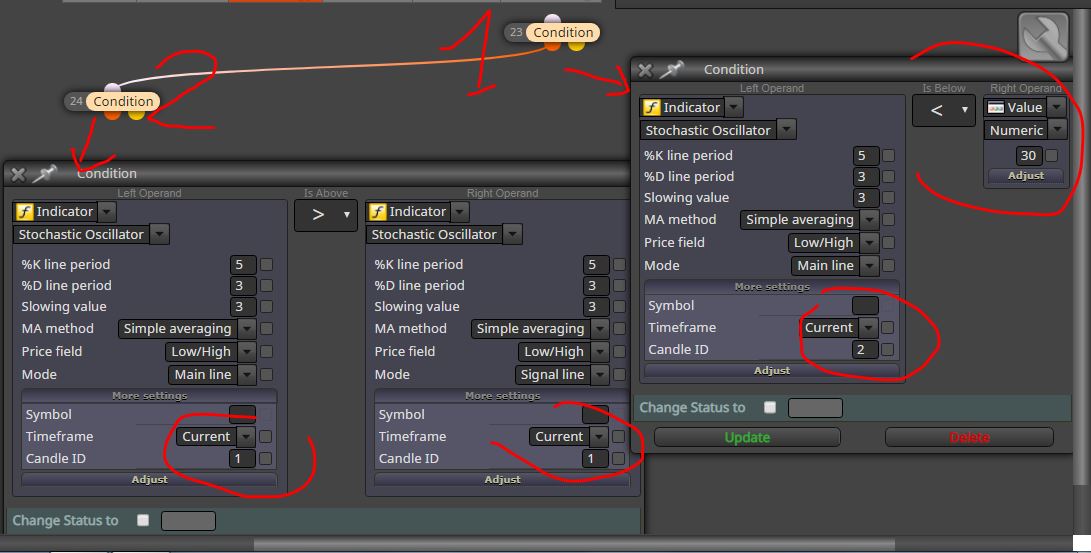Tick MA method checkbox in Condition 24 right operand
1091x553 pixels.
coord(619,328)
